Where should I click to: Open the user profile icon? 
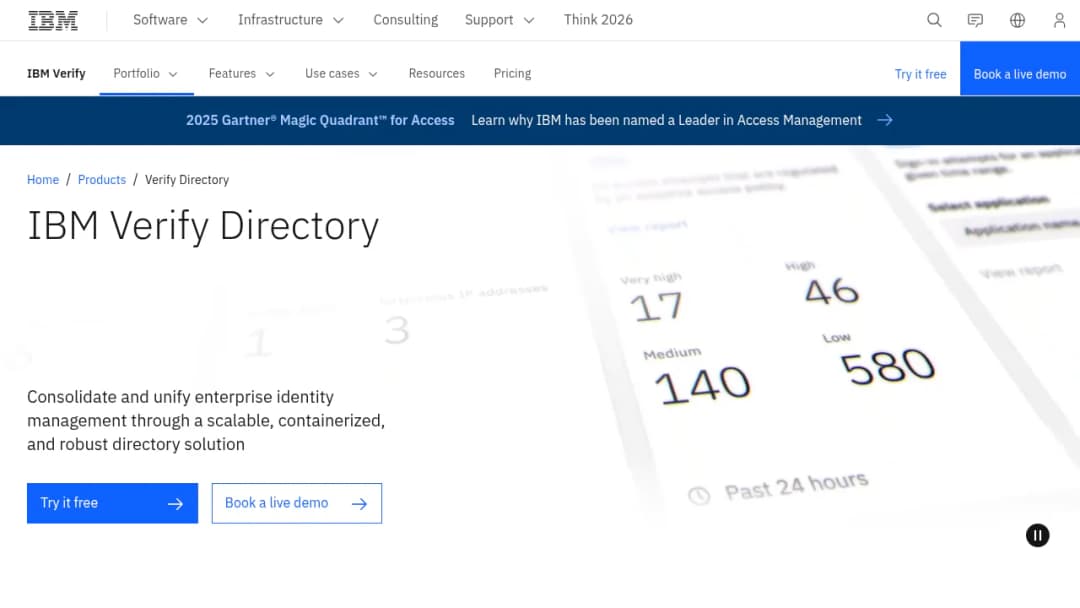pyautogui.click(x=1059, y=20)
